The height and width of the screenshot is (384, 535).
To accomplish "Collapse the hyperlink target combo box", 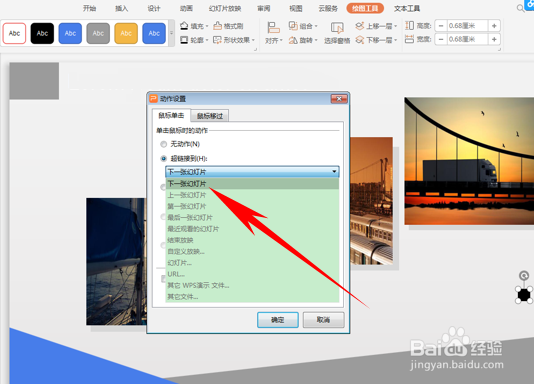I will [x=334, y=171].
